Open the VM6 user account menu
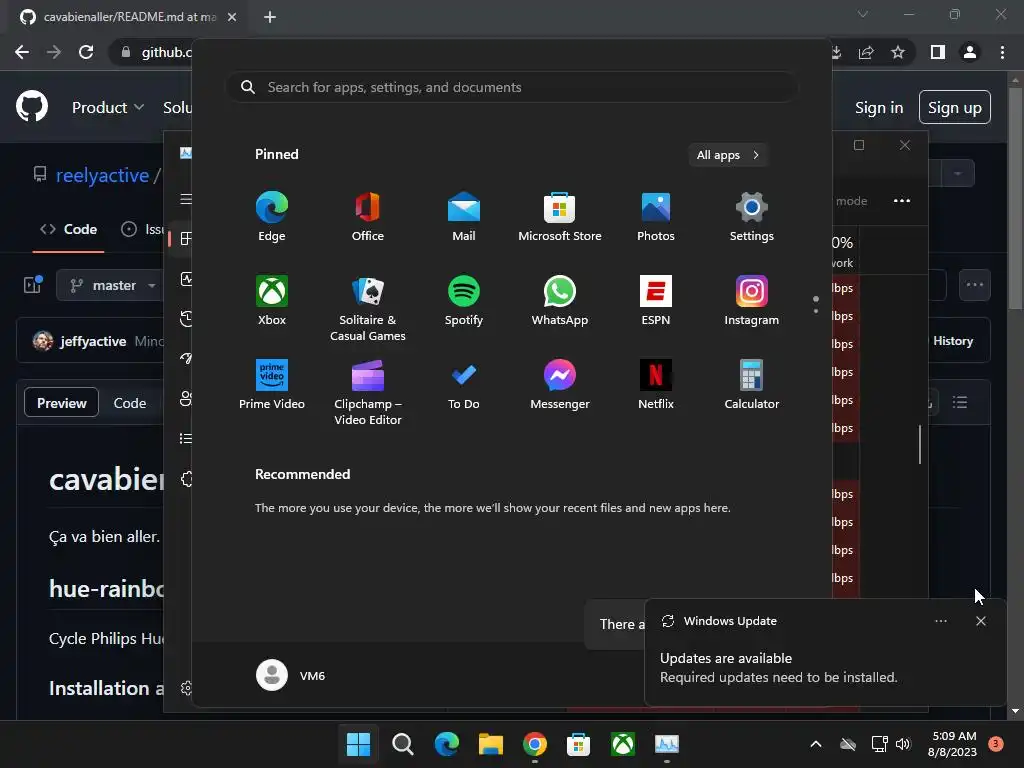 [291, 675]
